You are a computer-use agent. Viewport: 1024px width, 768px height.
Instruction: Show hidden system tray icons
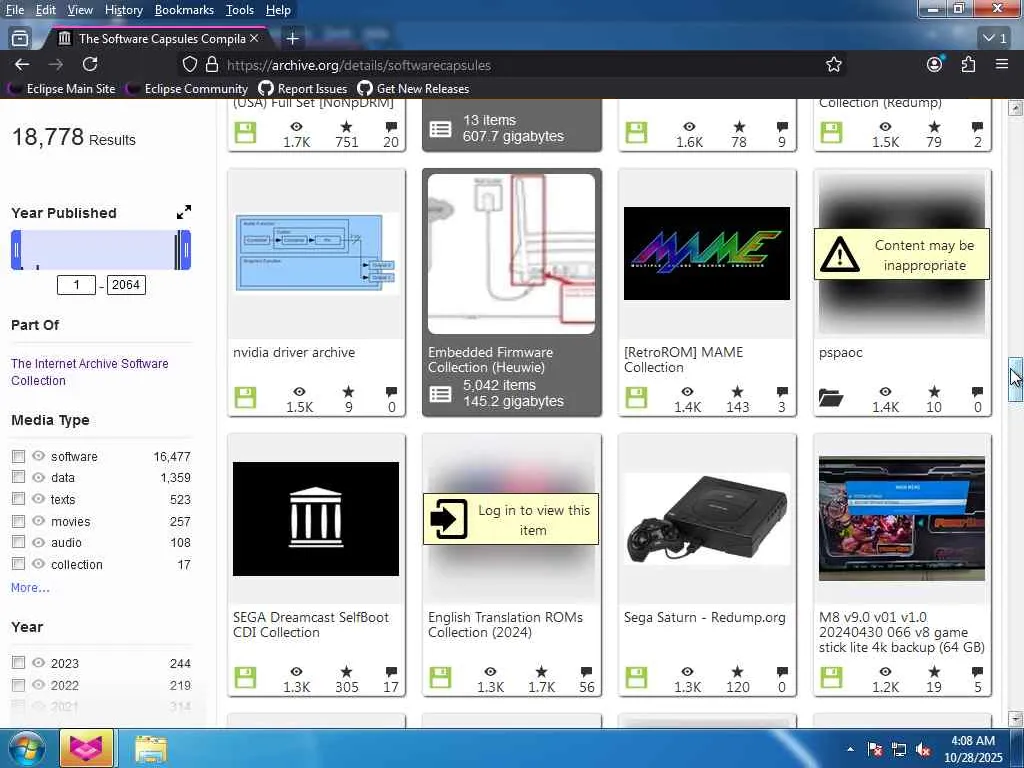click(850, 750)
